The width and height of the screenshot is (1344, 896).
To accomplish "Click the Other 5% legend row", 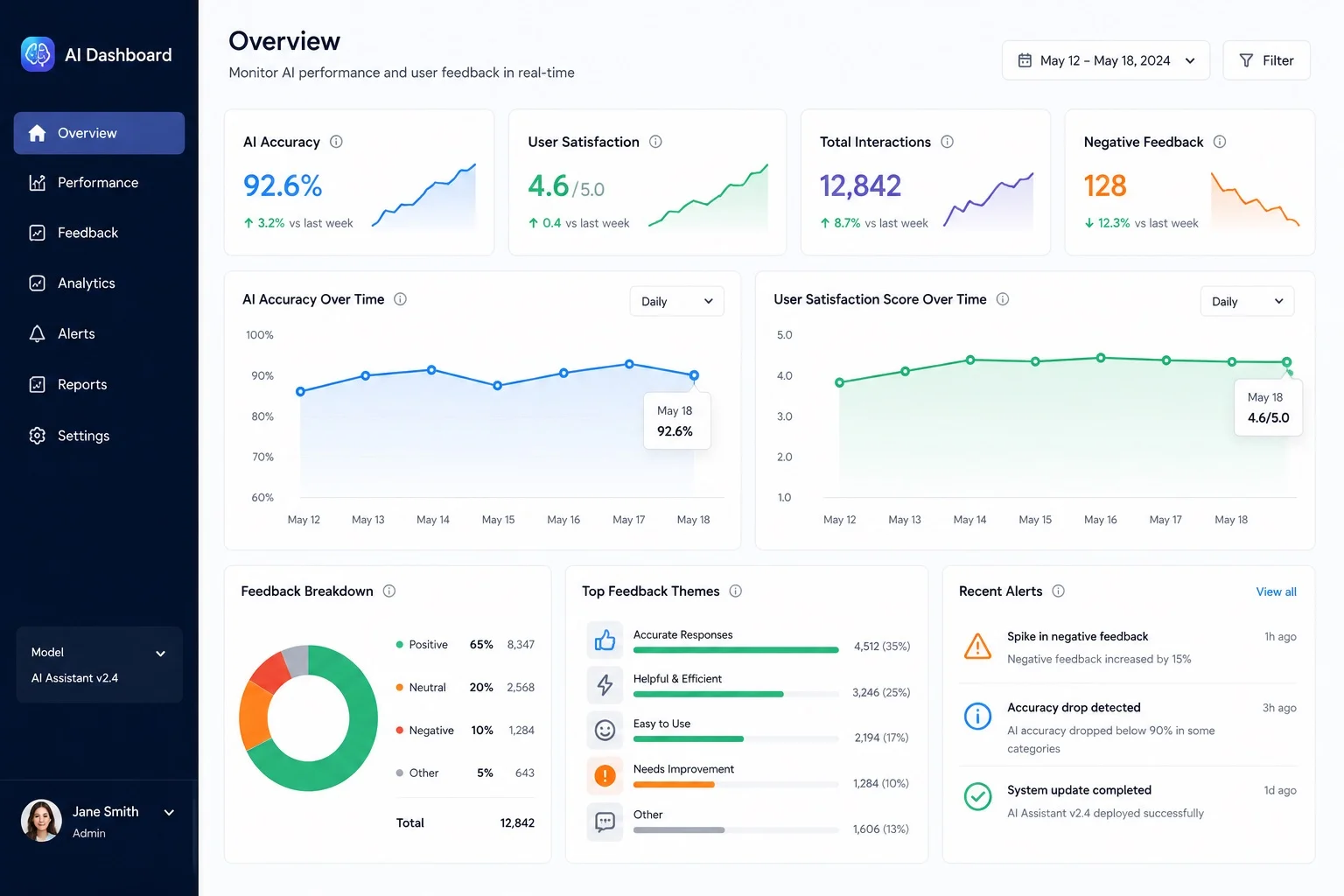I will (465, 773).
